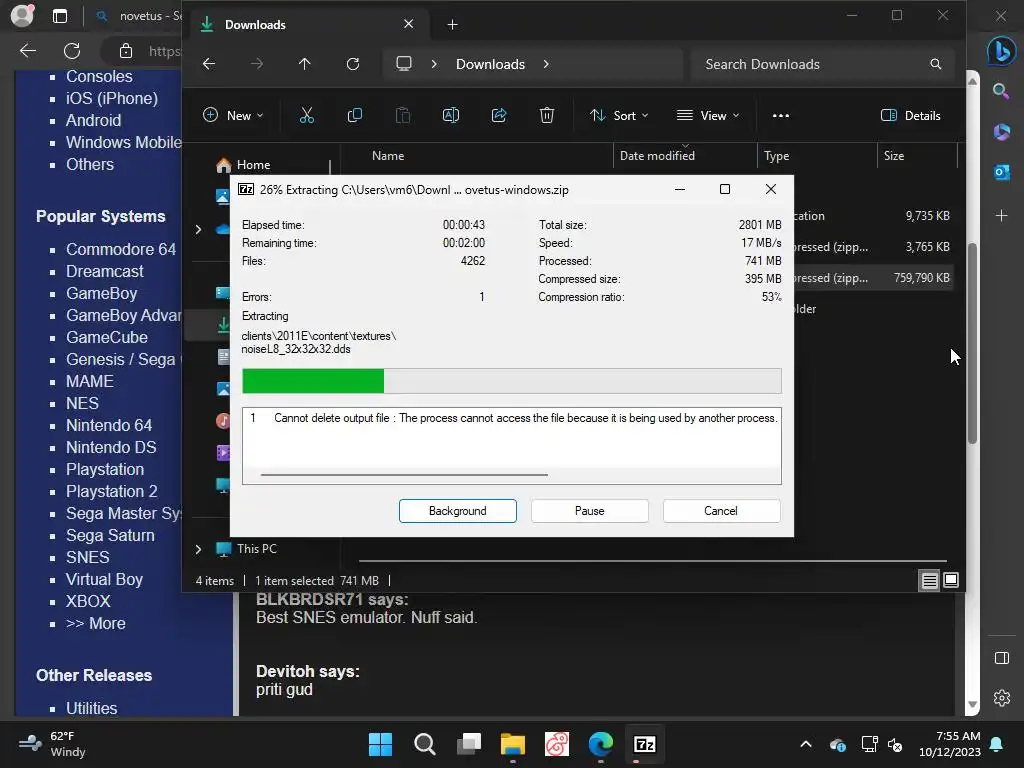Show hidden system tray icons
1024x768 pixels.
tap(806, 744)
